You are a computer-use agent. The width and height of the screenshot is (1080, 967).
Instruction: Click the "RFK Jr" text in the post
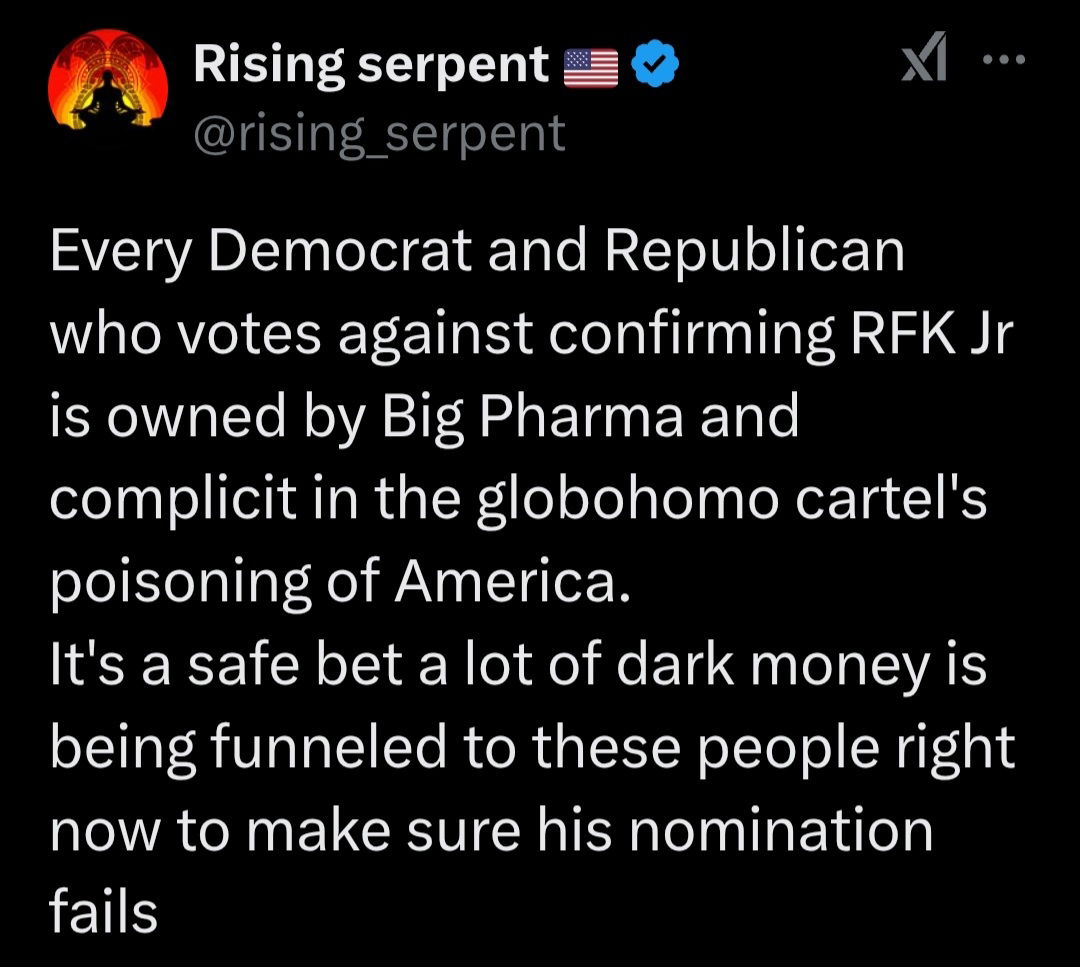[x=933, y=333]
